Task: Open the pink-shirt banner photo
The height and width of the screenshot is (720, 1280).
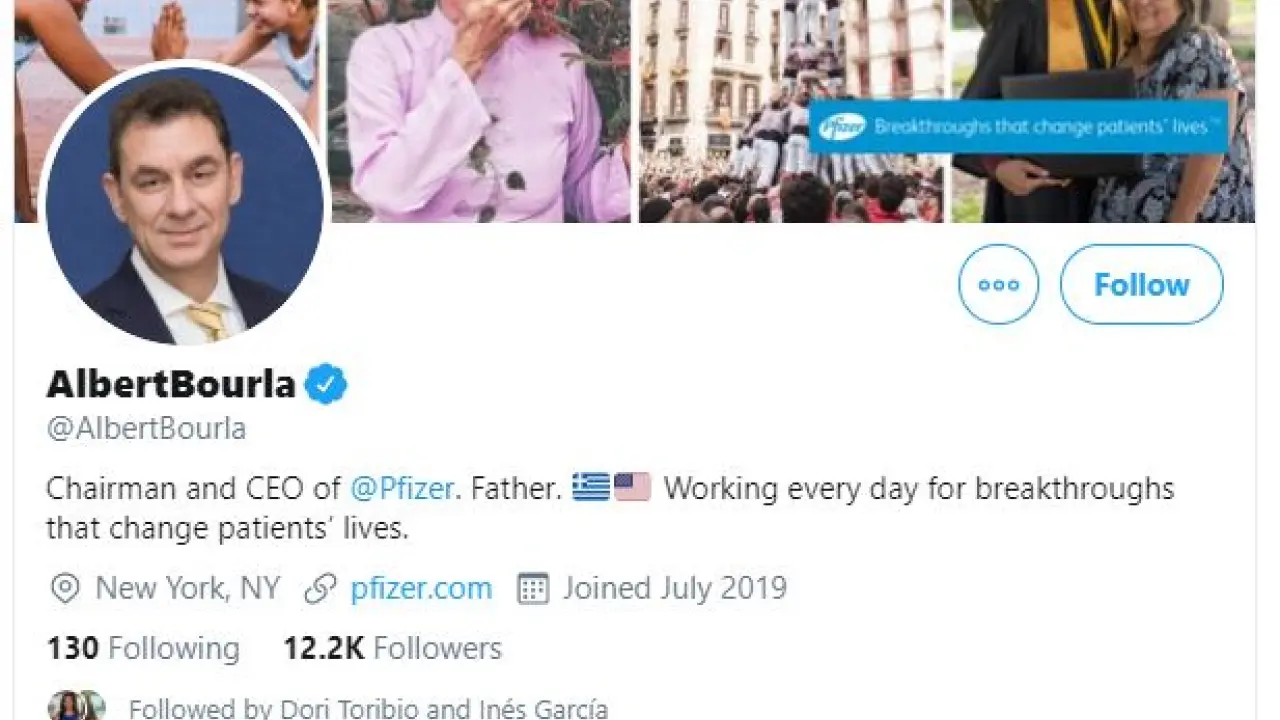Action: pos(480,110)
